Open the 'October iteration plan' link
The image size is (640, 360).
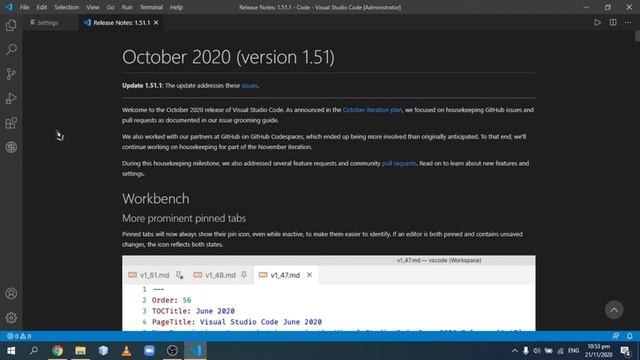(372, 110)
